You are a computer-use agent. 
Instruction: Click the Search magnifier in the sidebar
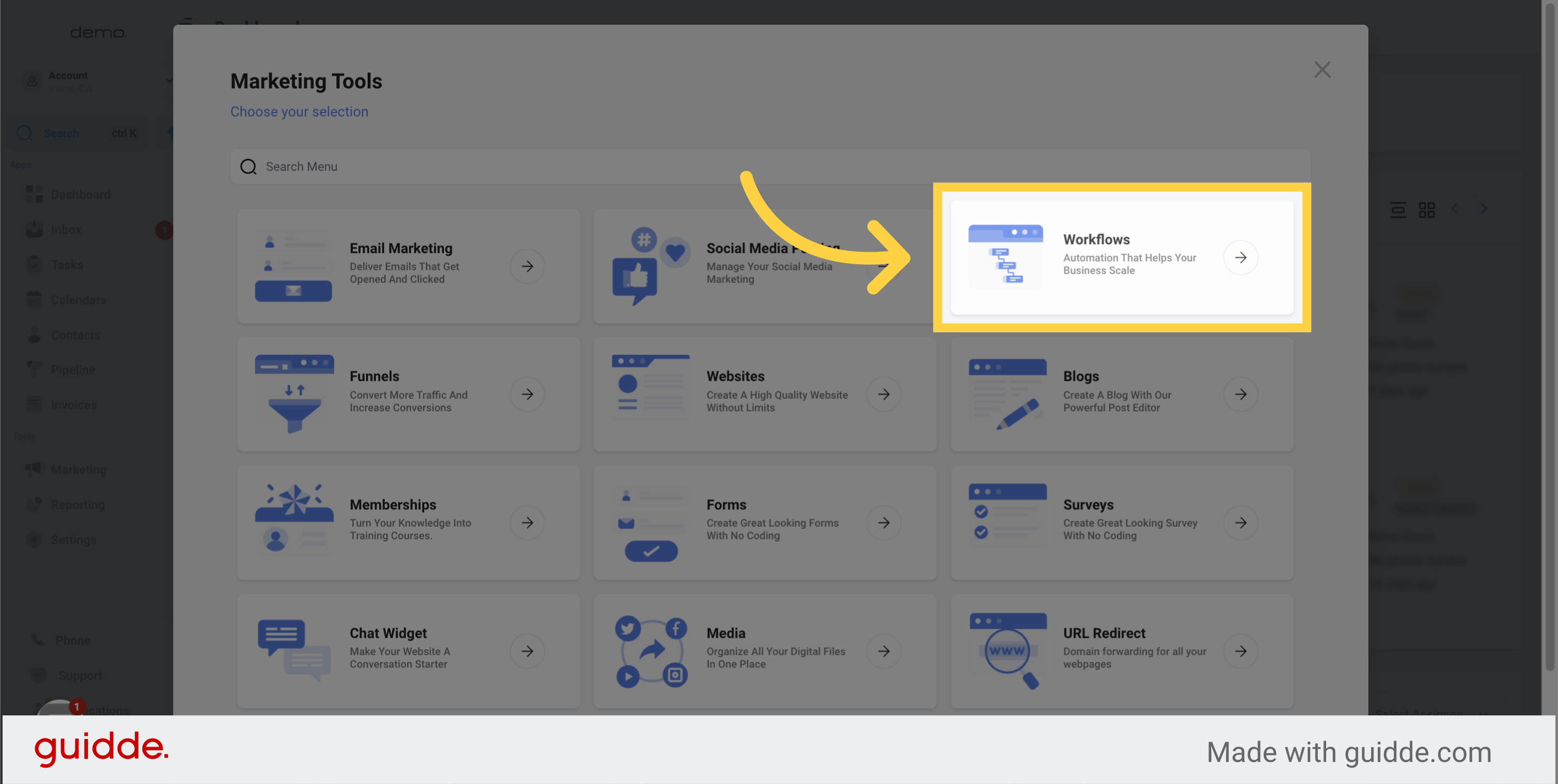pyautogui.click(x=24, y=133)
